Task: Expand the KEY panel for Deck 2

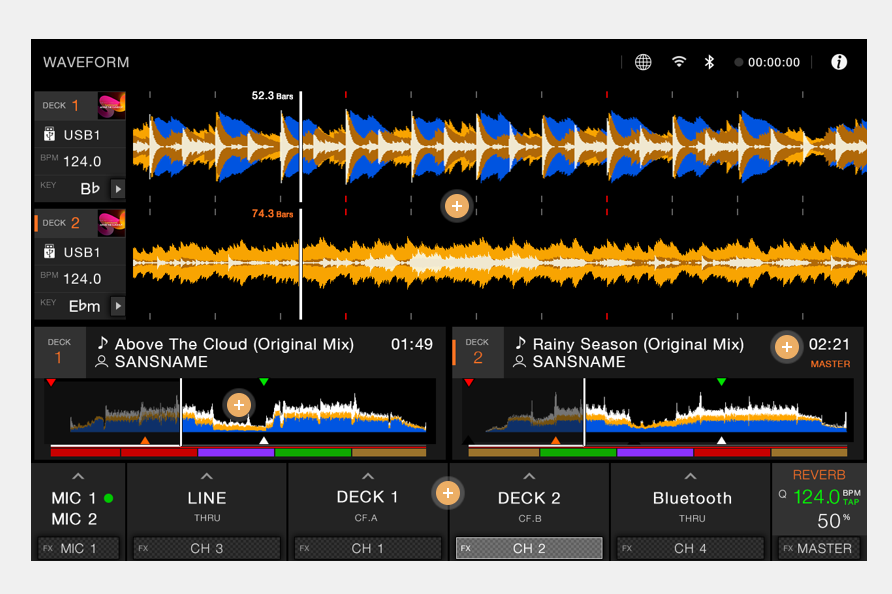Action: [x=118, y=305]
